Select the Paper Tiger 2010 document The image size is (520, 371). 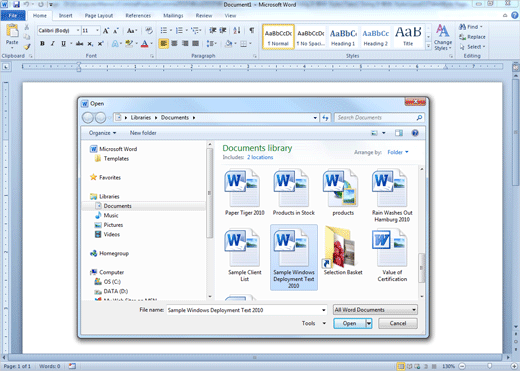pos(244,193)
